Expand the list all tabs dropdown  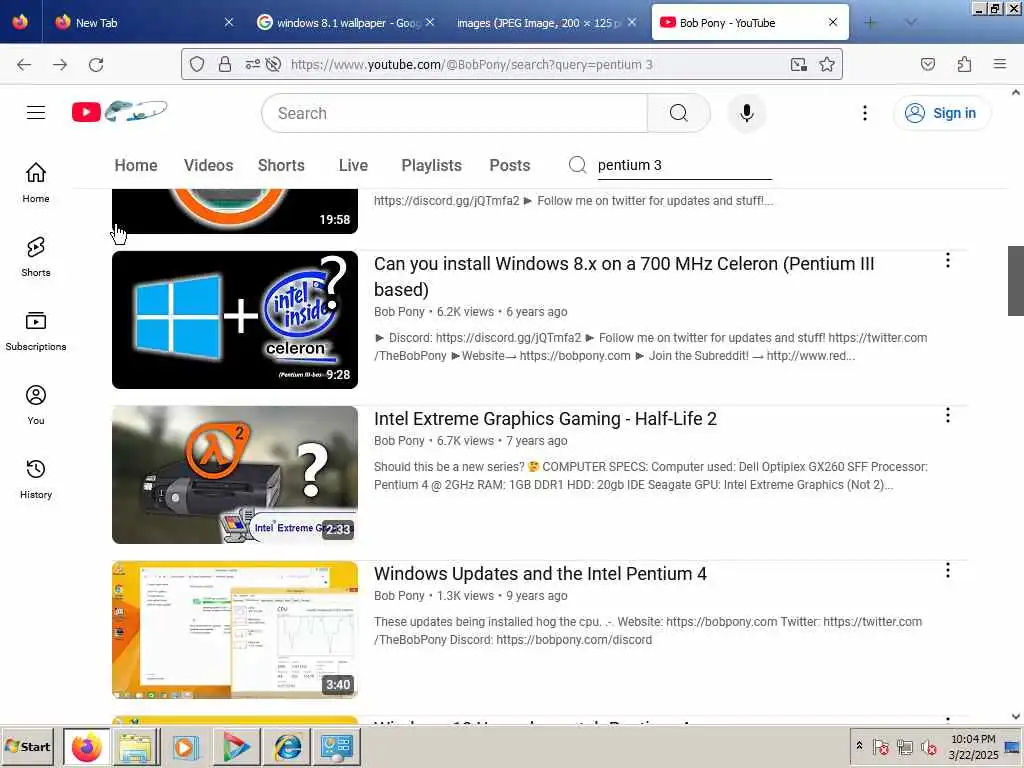911,22
